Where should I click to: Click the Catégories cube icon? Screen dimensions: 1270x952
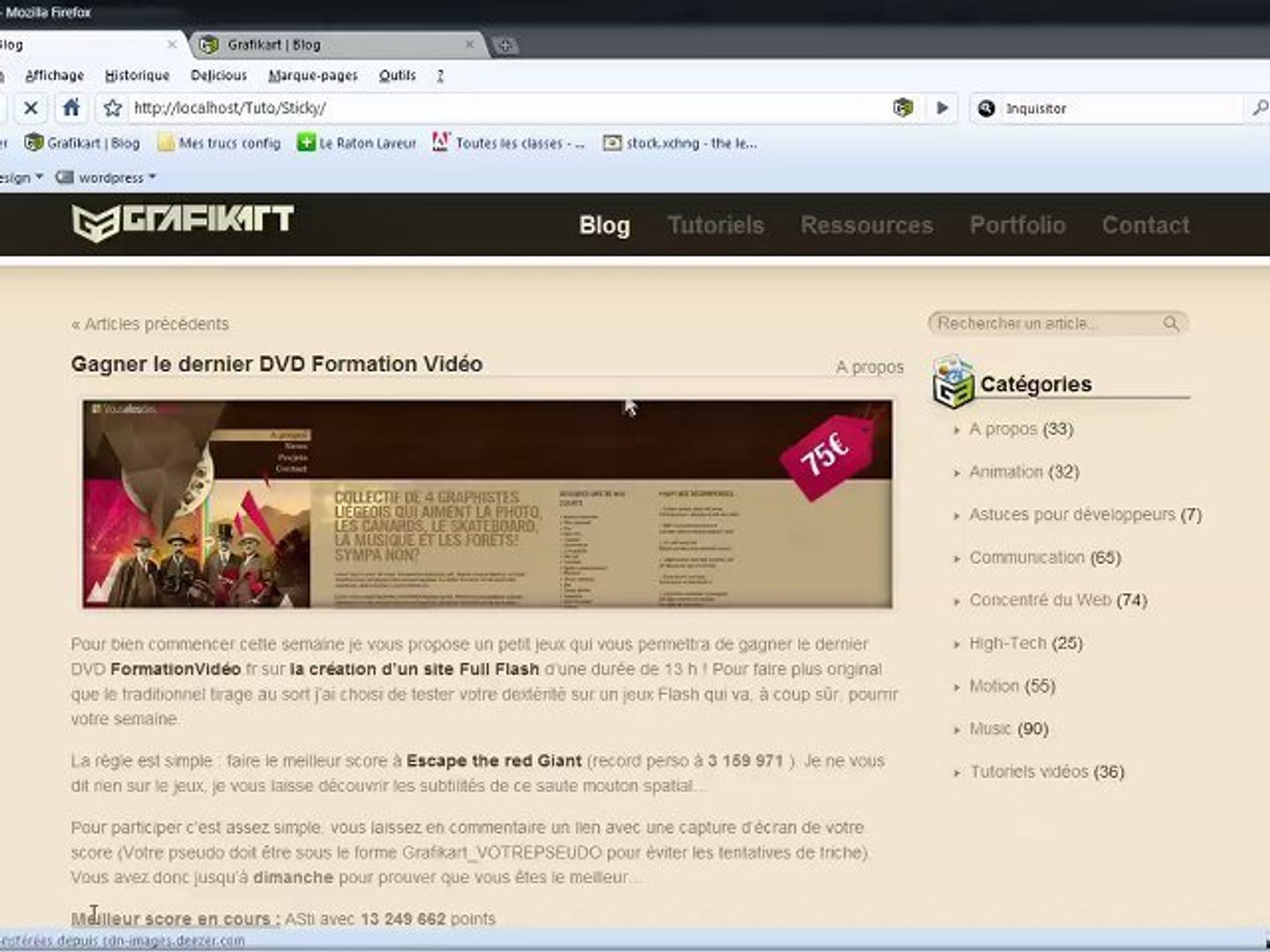pos(952,381)
